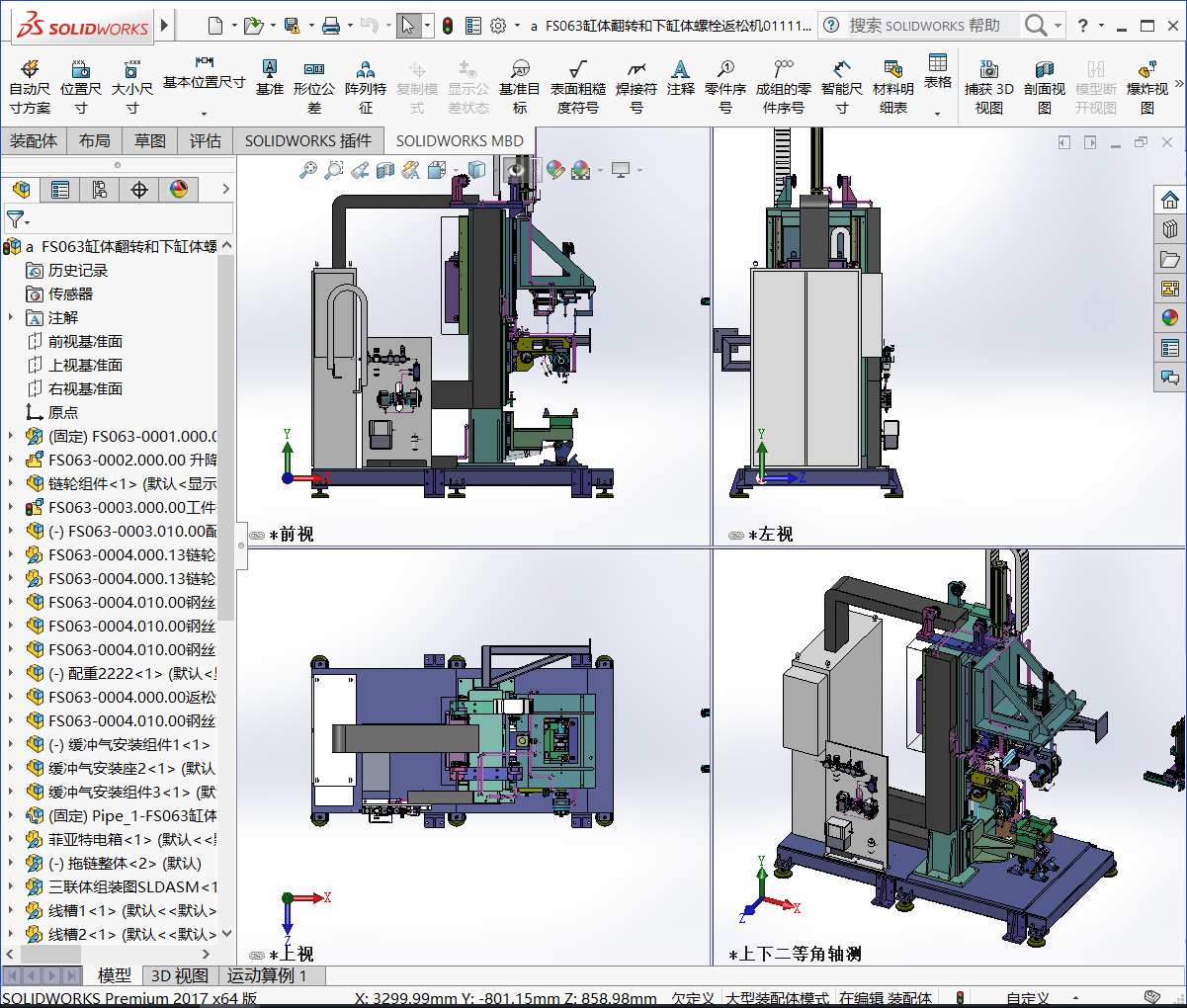
Task: Click the 注释 note tool
Action: click(681, 78)
